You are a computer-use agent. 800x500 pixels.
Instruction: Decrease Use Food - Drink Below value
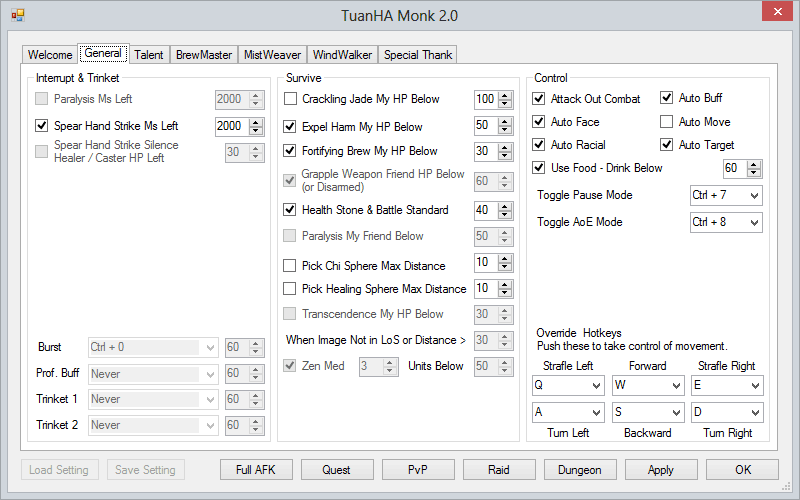tap(754, 172)
